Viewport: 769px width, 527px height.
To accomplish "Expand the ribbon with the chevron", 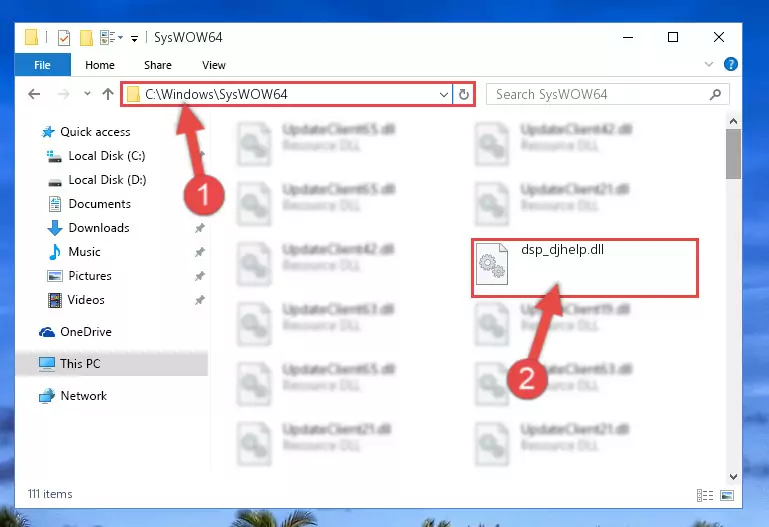I will 709,64.
